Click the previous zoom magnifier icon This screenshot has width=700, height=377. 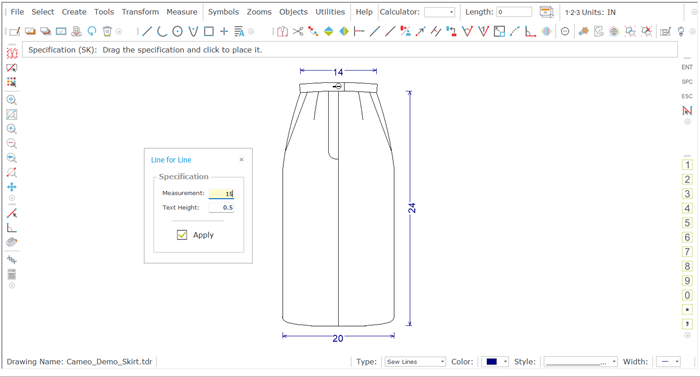pos(12,158)
